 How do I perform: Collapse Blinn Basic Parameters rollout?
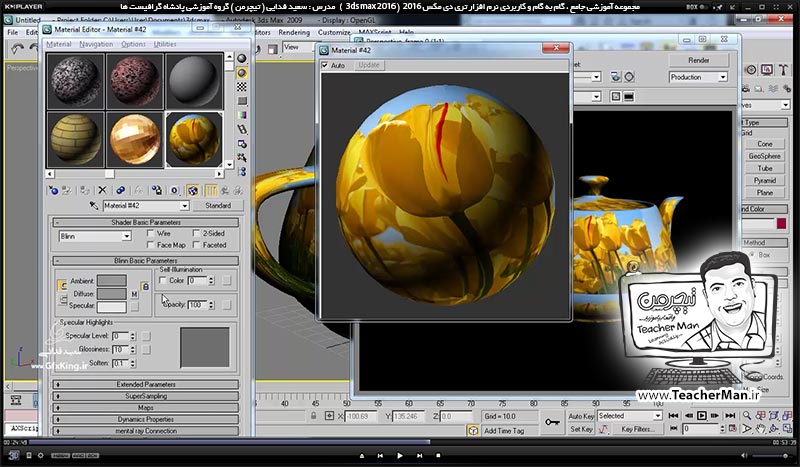(x=145, y=260)
